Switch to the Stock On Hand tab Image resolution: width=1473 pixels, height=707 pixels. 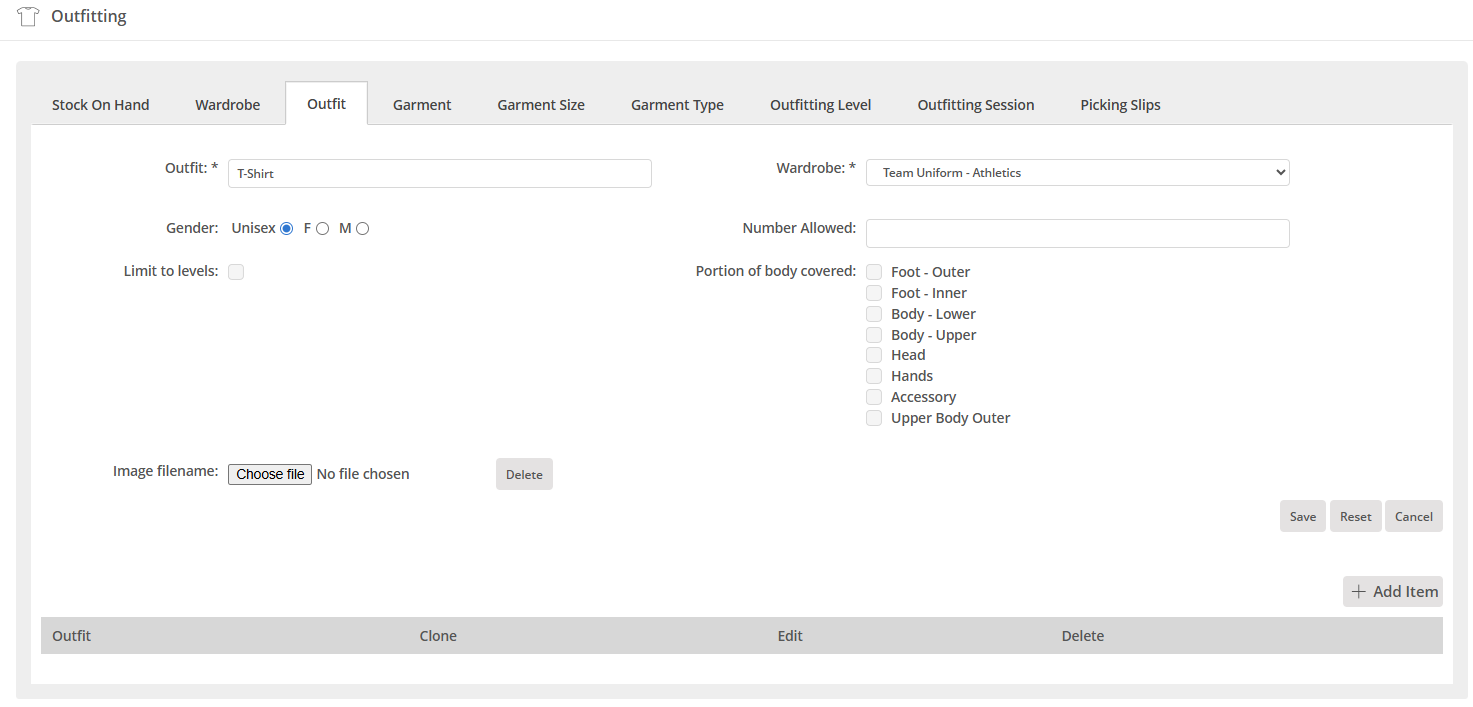pyautogui.click(x=100, y=105)
